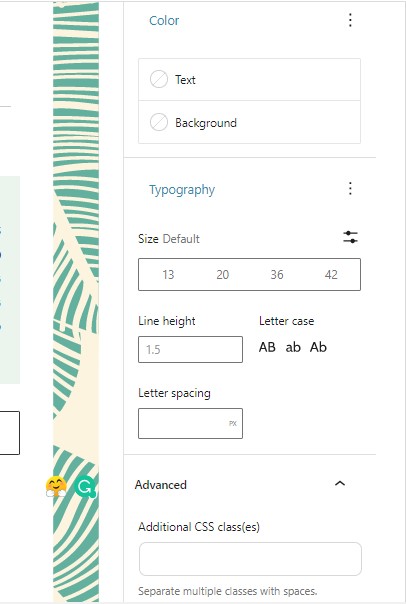Select lowercase ab letter case
This screenshot has height=604, width=406.
pos(293,347)
